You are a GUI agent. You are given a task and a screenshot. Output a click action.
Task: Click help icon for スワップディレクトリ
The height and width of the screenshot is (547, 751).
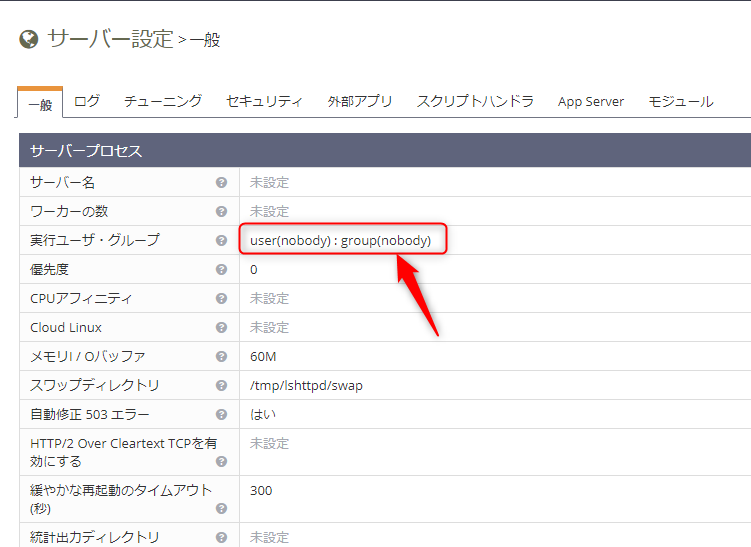point(221,385)
